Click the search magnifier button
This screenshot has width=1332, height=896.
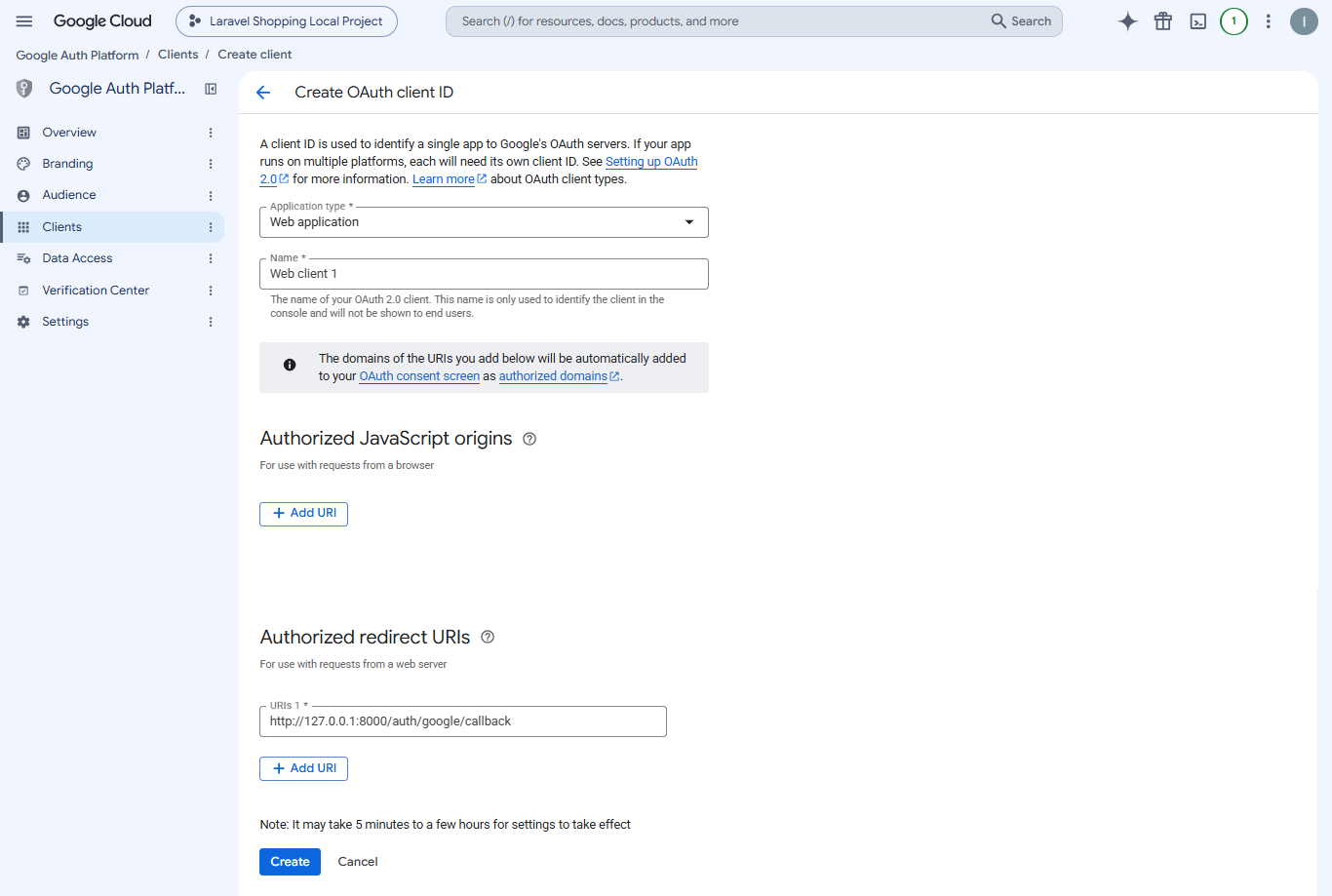(x=1021, y=21)
